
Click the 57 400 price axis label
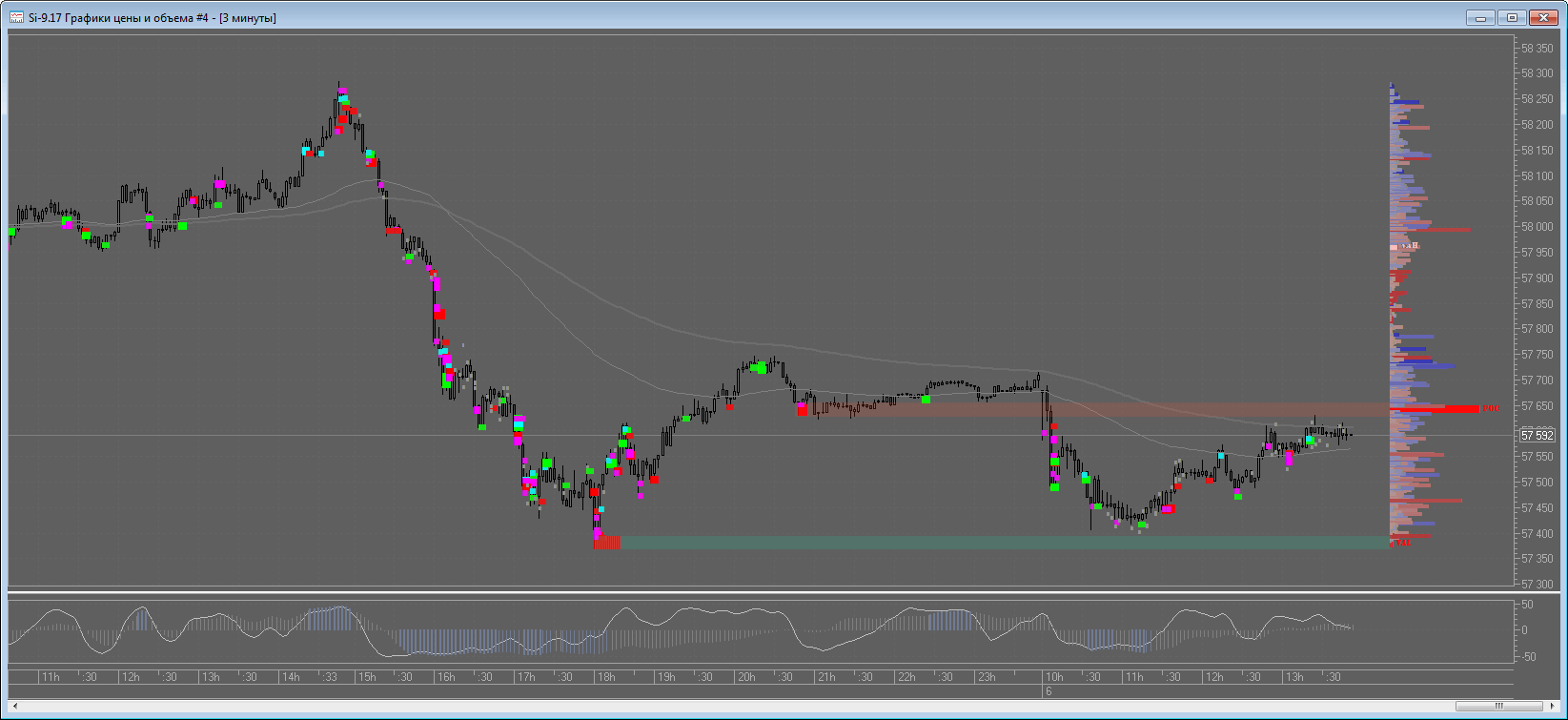coord(1539,533)
